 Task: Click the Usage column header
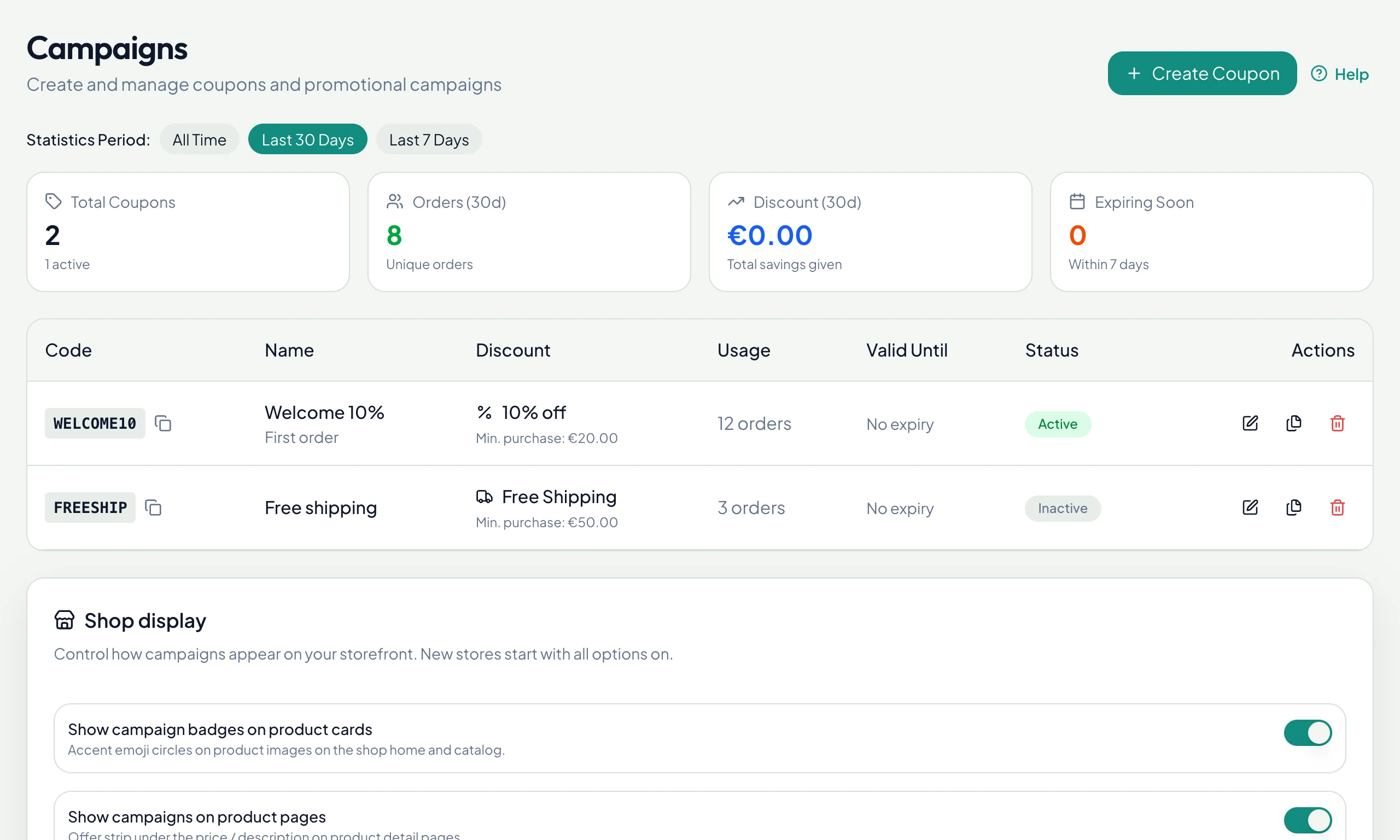[744, 351]
